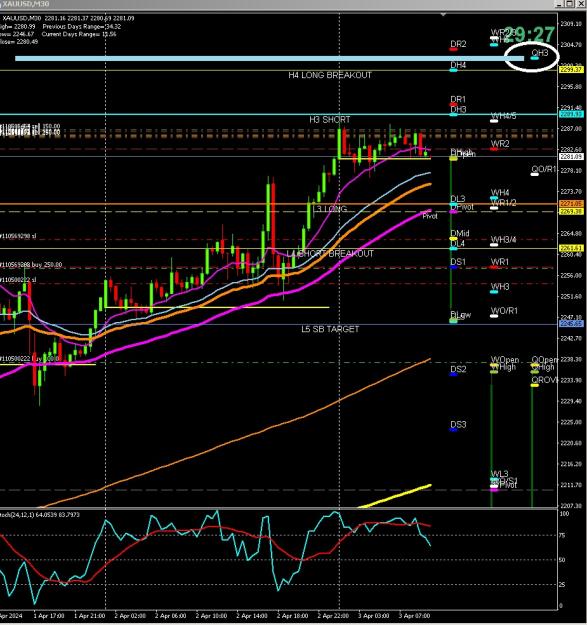587x625 pixels.
Task: Click order #110569388 buy 250.00 label
Action: pos(31,265)
